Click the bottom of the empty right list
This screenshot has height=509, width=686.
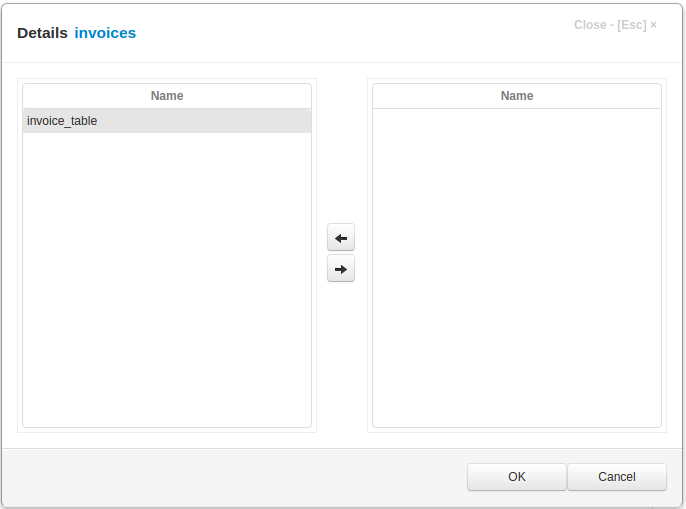[516, 415]
